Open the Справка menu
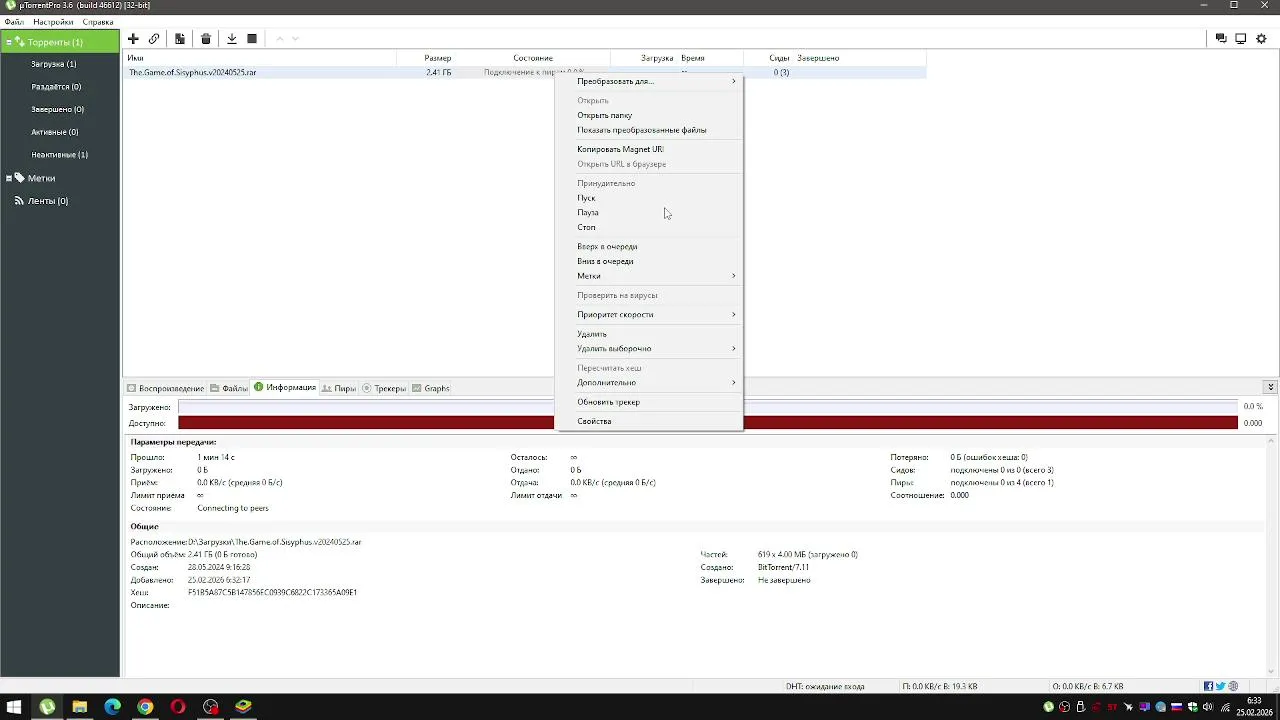The image size is (1280, 720). click(97, 22)
